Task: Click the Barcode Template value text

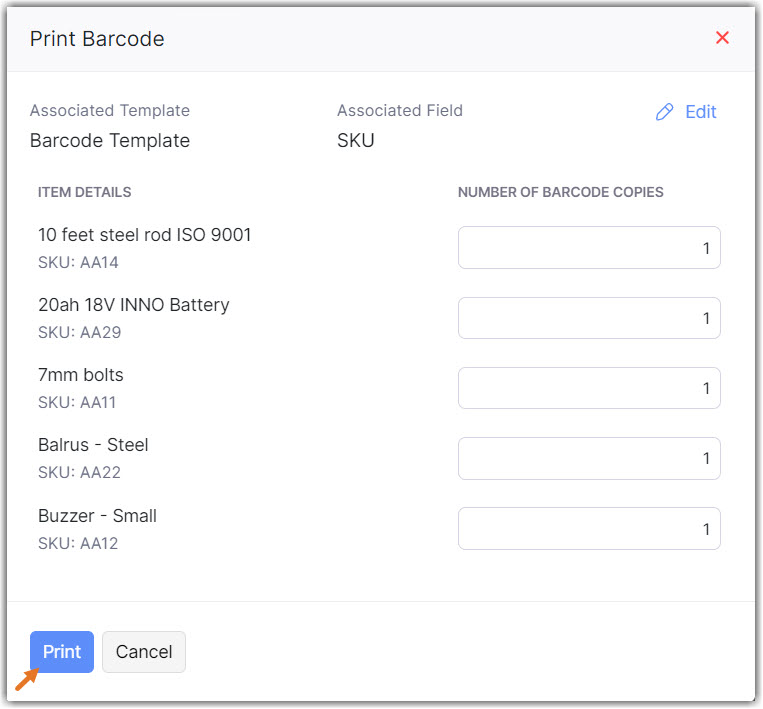Action: tap(110, 141)
